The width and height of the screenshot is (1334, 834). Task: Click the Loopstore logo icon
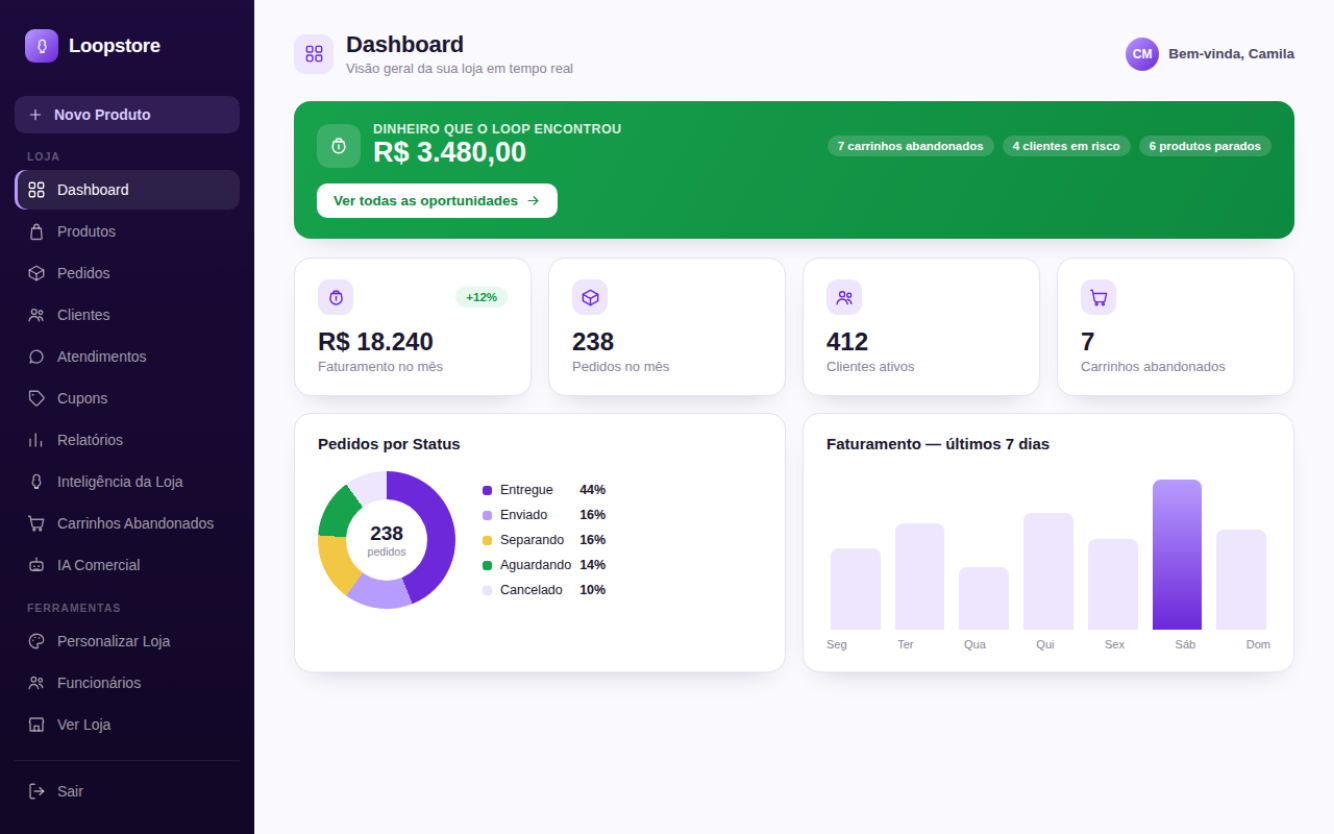[x=42, y=46]
